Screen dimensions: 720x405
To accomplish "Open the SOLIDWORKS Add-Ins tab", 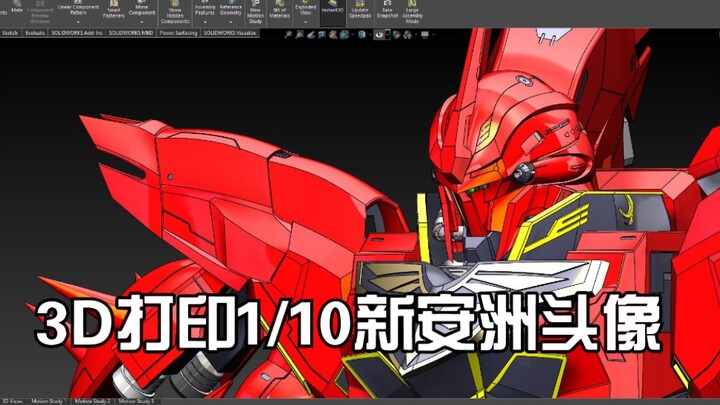I will [77, 33].
